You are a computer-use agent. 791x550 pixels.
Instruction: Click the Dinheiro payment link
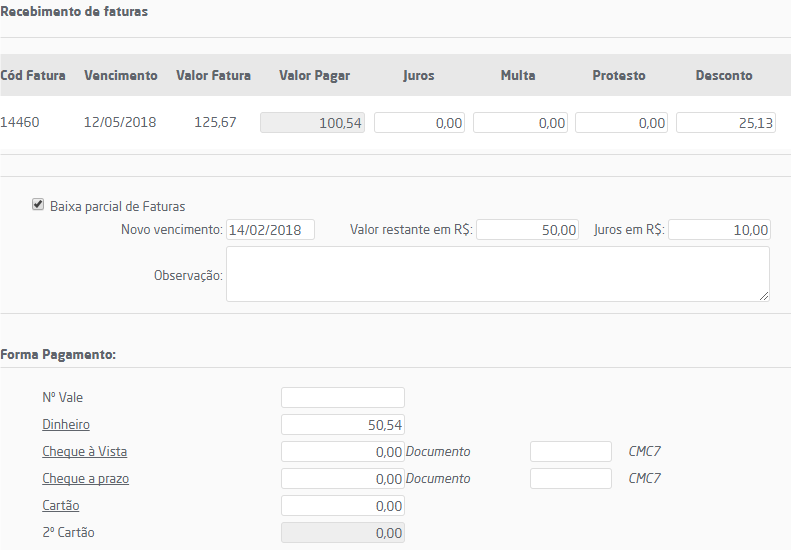(x=66, y=424)
